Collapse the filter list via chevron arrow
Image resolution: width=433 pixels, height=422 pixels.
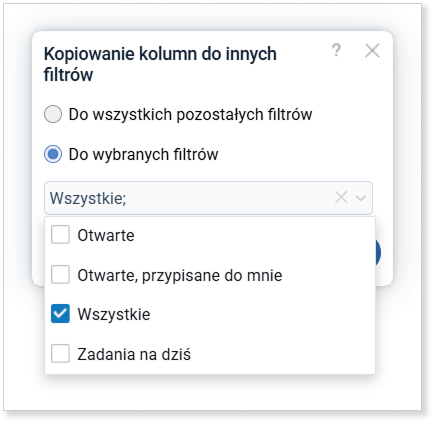(x=361, y=198)
